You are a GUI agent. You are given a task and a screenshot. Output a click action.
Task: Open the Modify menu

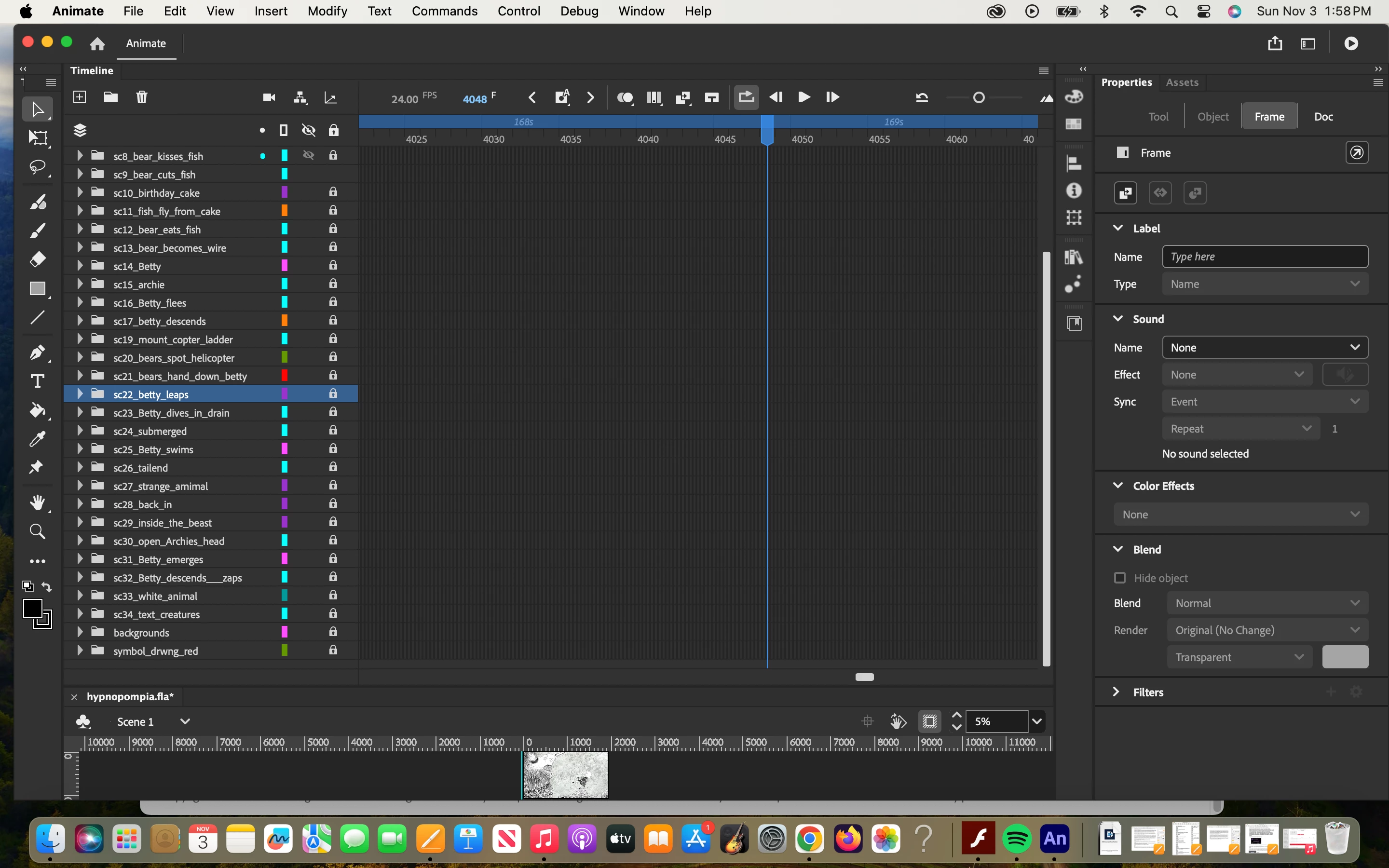(x=327, y=11)
